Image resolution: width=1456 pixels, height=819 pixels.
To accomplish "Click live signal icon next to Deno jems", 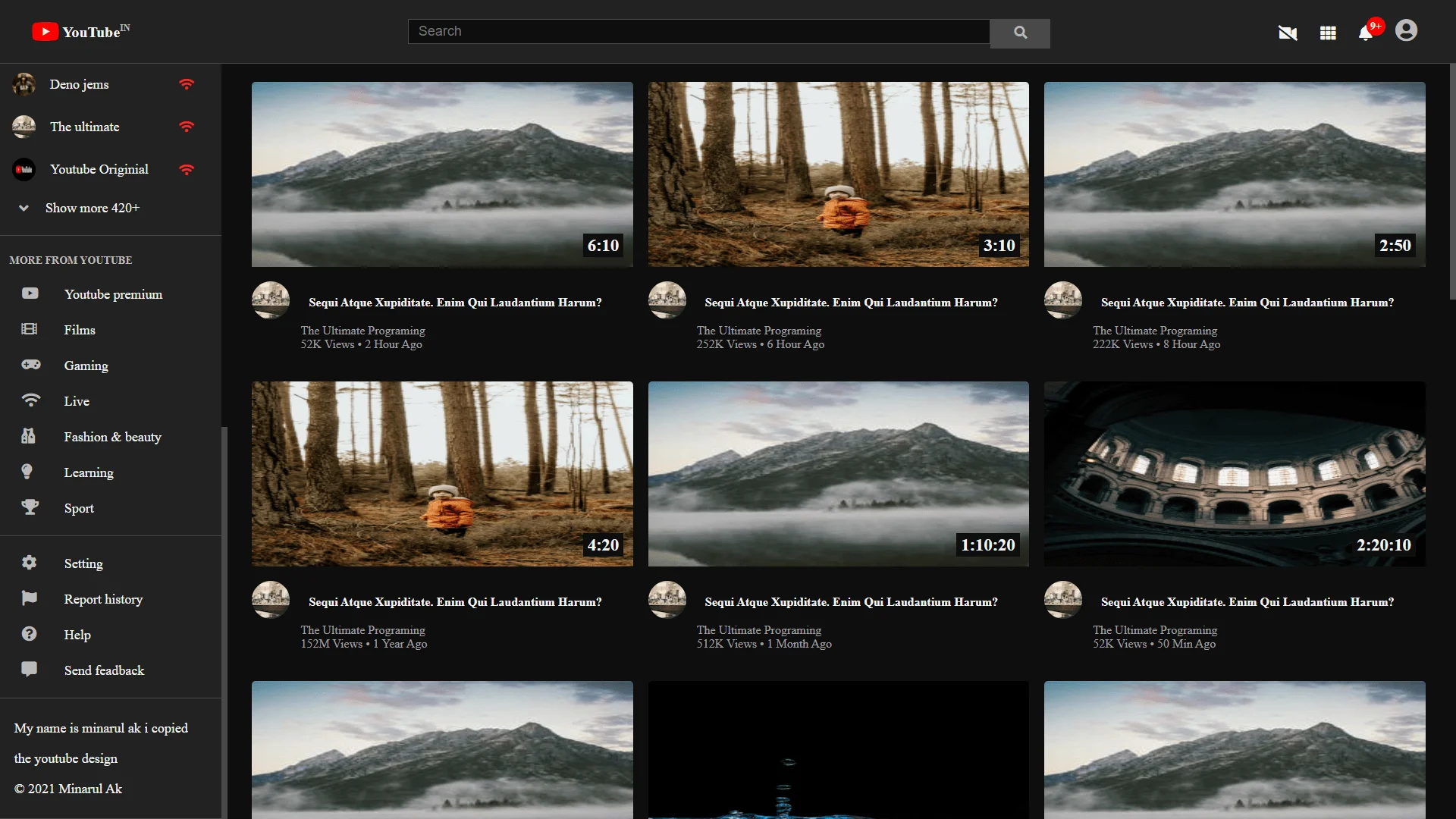I will pyautogui.click(x=187, y=84).
